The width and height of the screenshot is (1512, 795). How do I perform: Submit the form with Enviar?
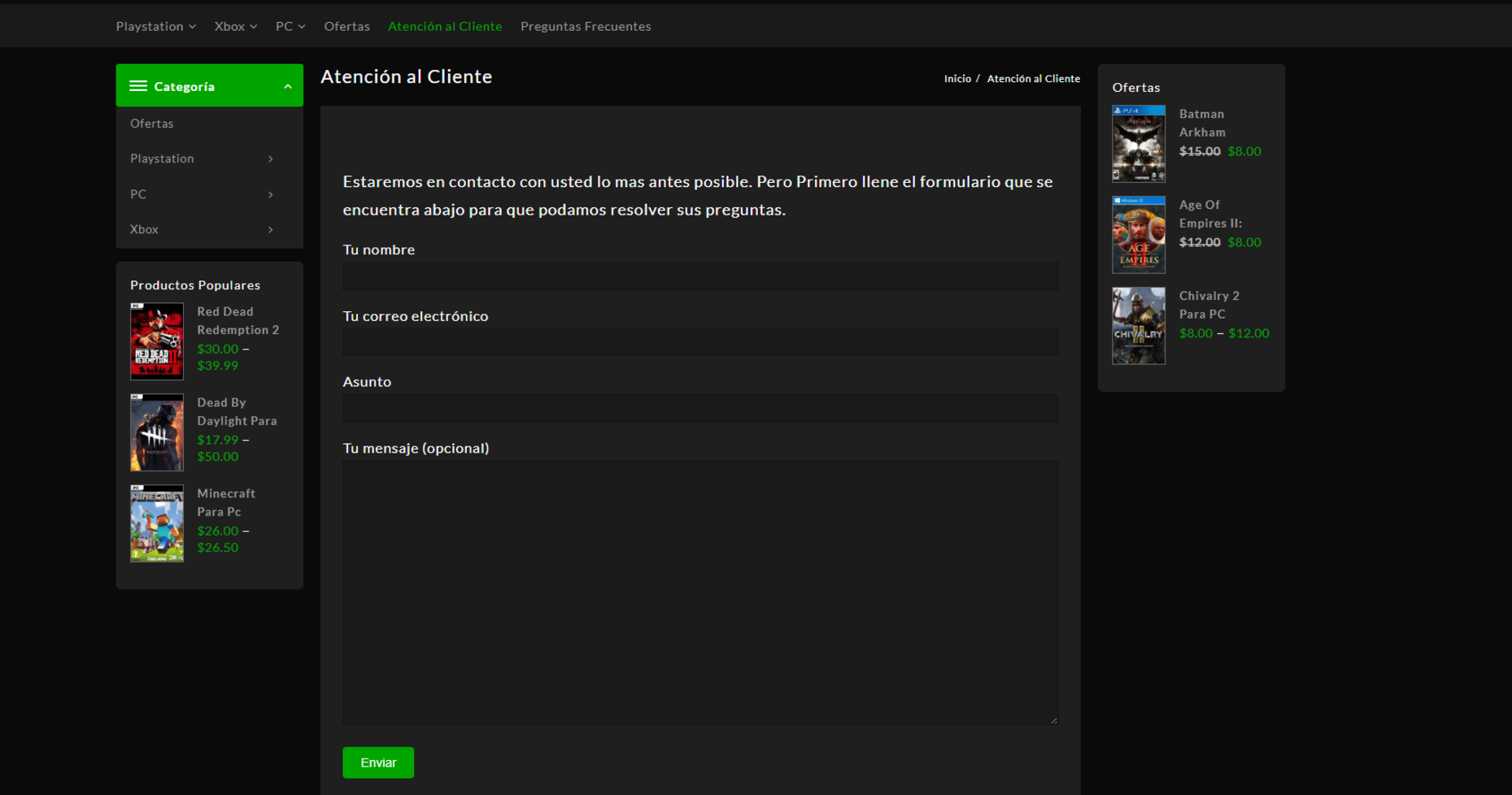pyautogui.click(x=378, y=762)
